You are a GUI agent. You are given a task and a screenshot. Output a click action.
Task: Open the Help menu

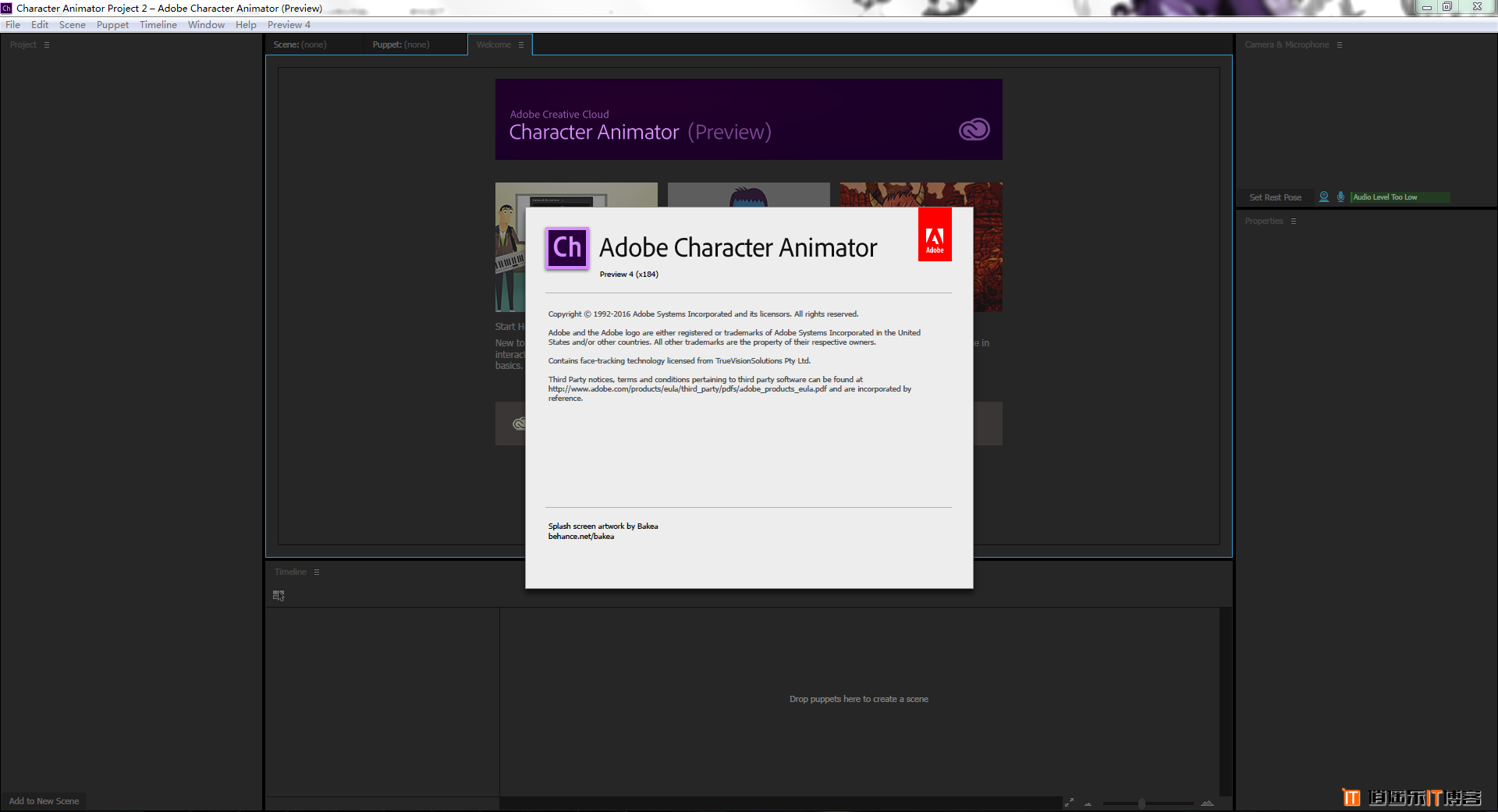click(x=246, y=25)
